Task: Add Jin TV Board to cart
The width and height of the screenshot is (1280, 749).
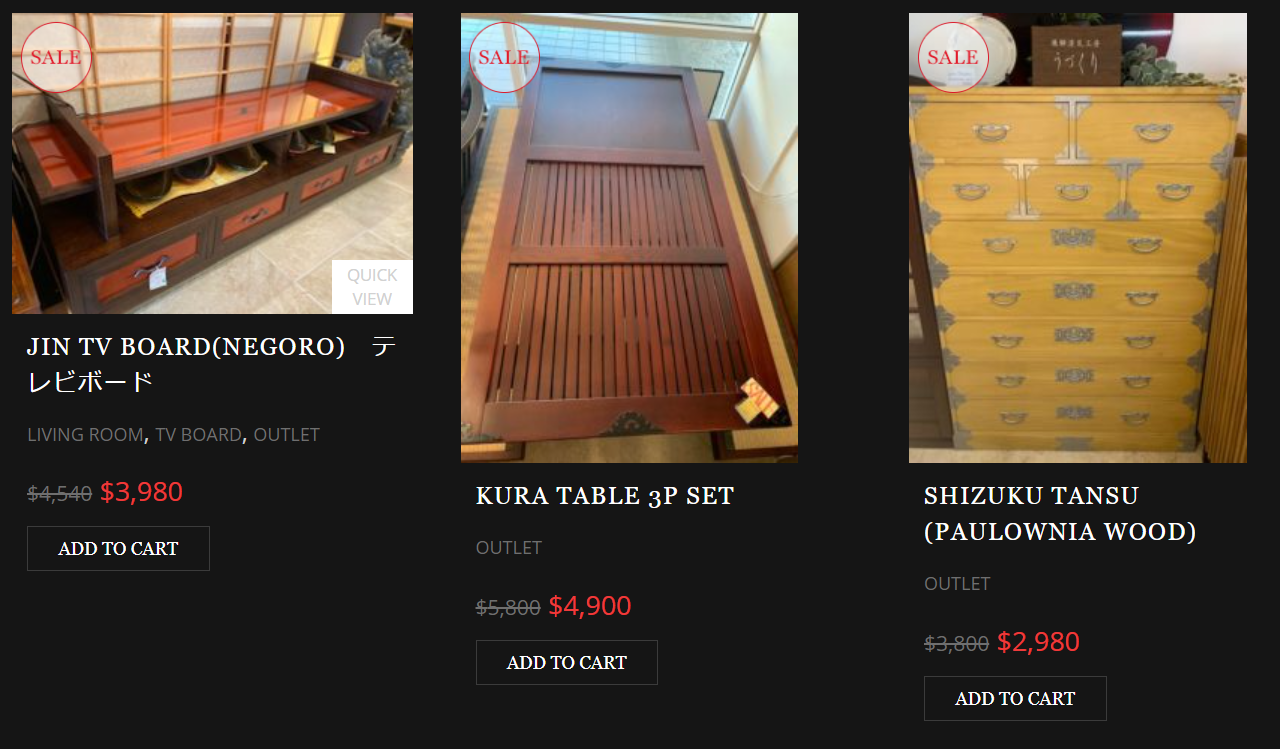Action: (x=118, y=549)
